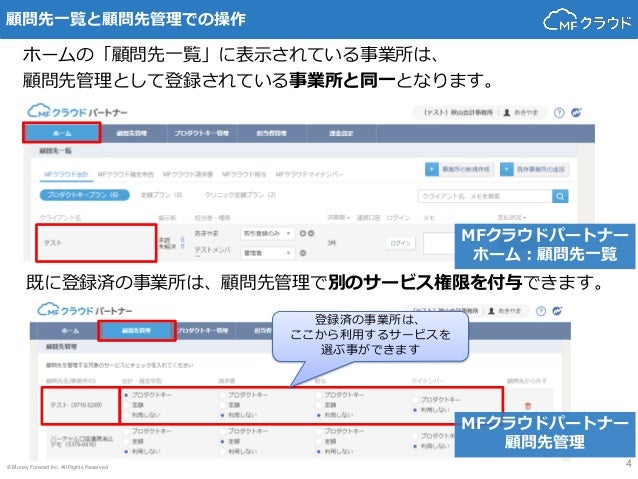Image resolution: width=638 pixels, height=479 pixels.
Task: Open ホーム tab in 顧問先一覧 screenshot
Action: 62,133
